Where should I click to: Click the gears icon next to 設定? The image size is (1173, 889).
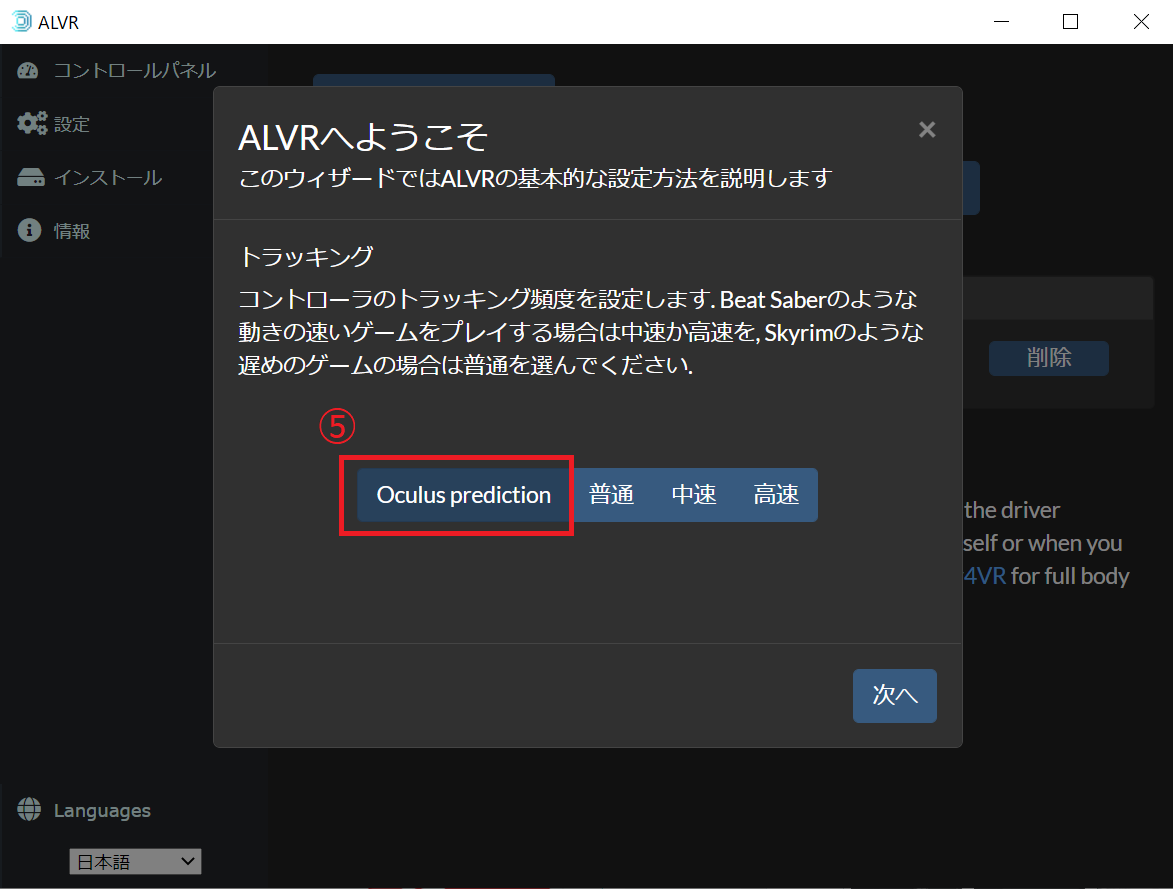31,123
